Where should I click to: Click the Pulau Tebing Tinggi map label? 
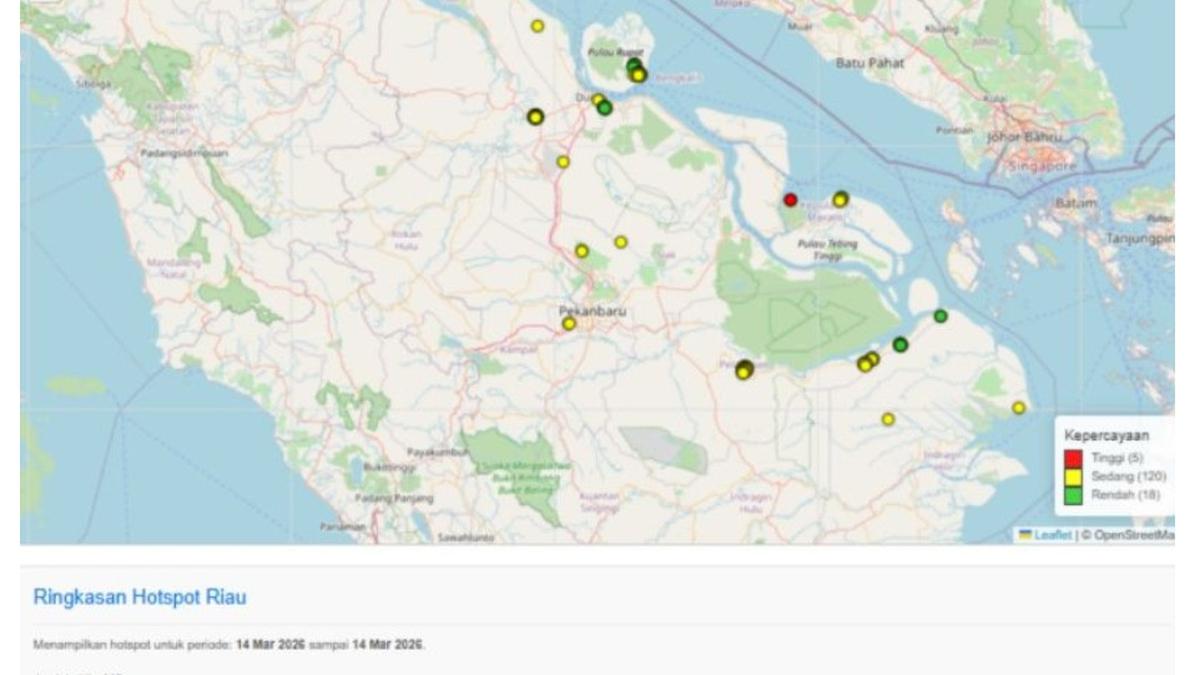click(x=827, y=250)
